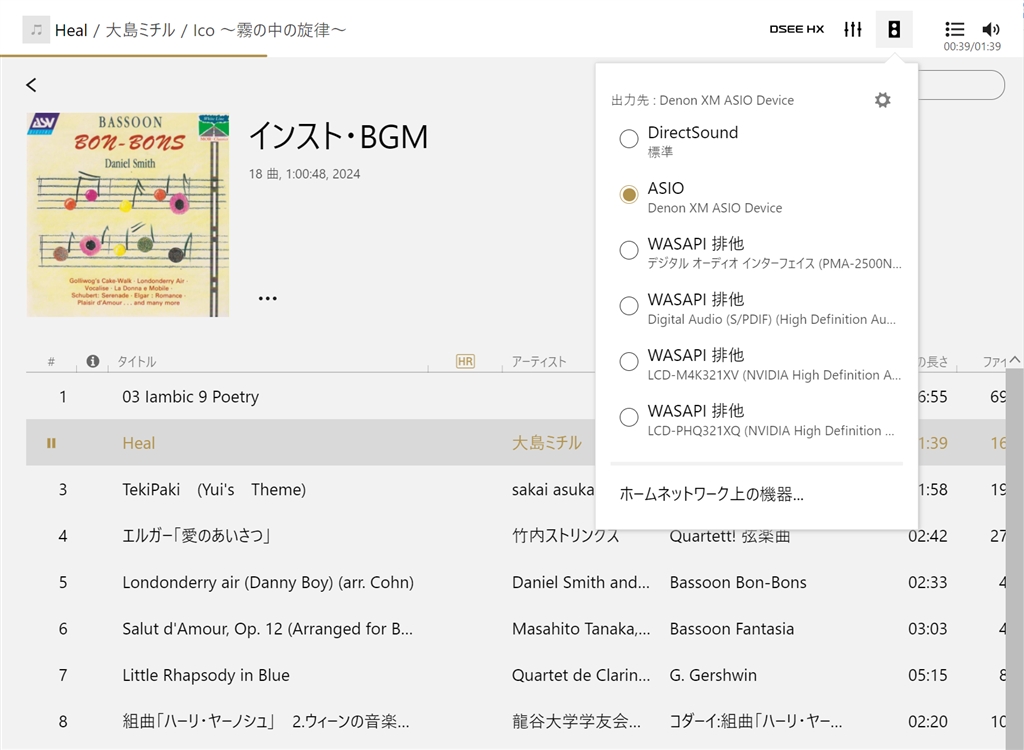Click the 18 曲, 1:00:48, 2024 info line
1024x750 pixels.
tap(304, 174)
